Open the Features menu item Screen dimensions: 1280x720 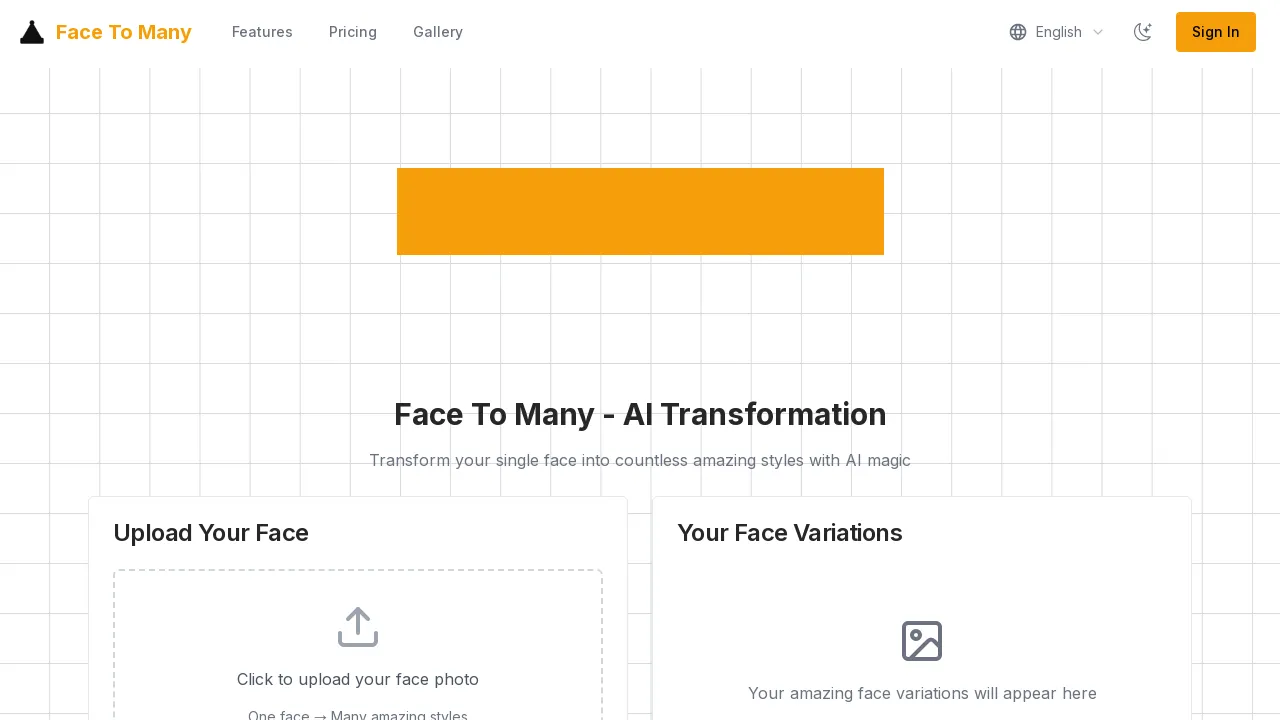point(262,32)
